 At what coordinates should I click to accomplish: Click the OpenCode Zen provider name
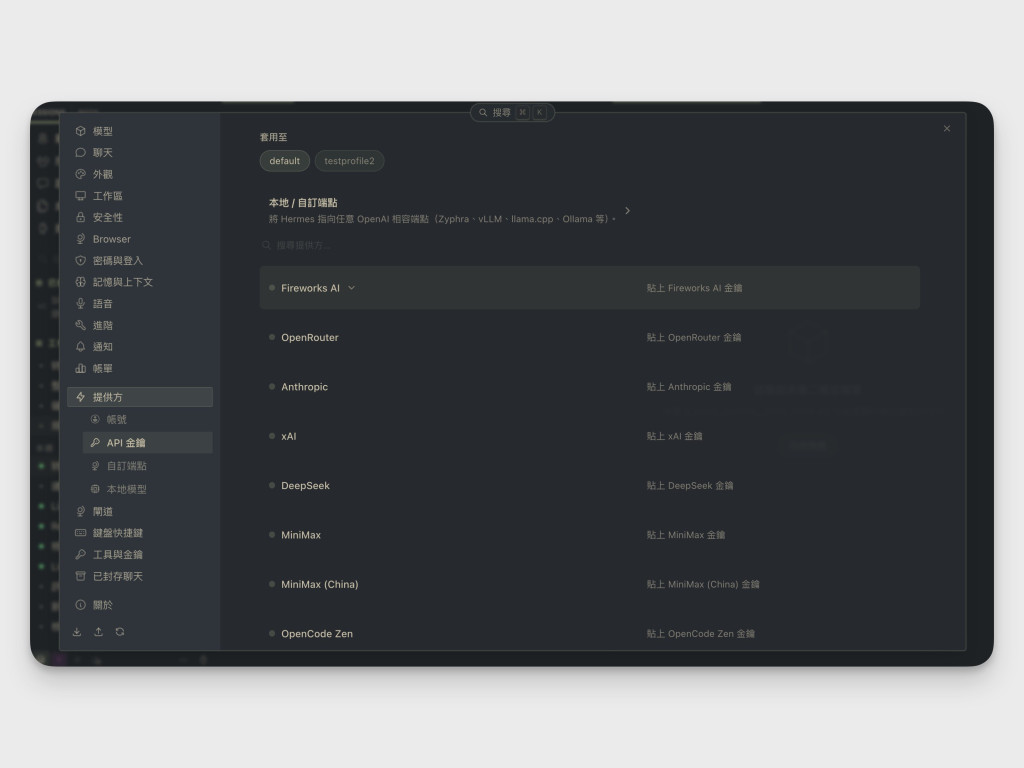tap(317, 633)
